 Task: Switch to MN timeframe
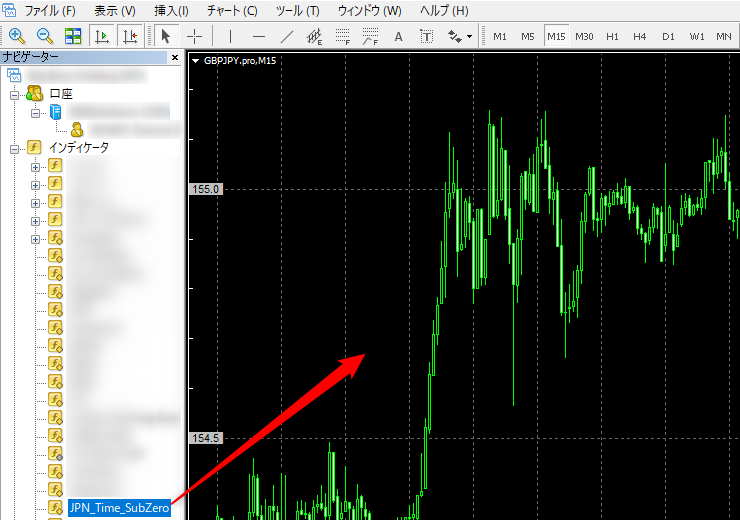coord(723,36)
